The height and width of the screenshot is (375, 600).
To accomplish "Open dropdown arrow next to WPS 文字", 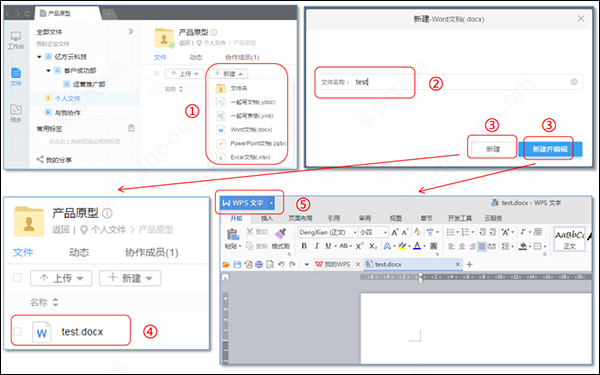I will 271,203.
